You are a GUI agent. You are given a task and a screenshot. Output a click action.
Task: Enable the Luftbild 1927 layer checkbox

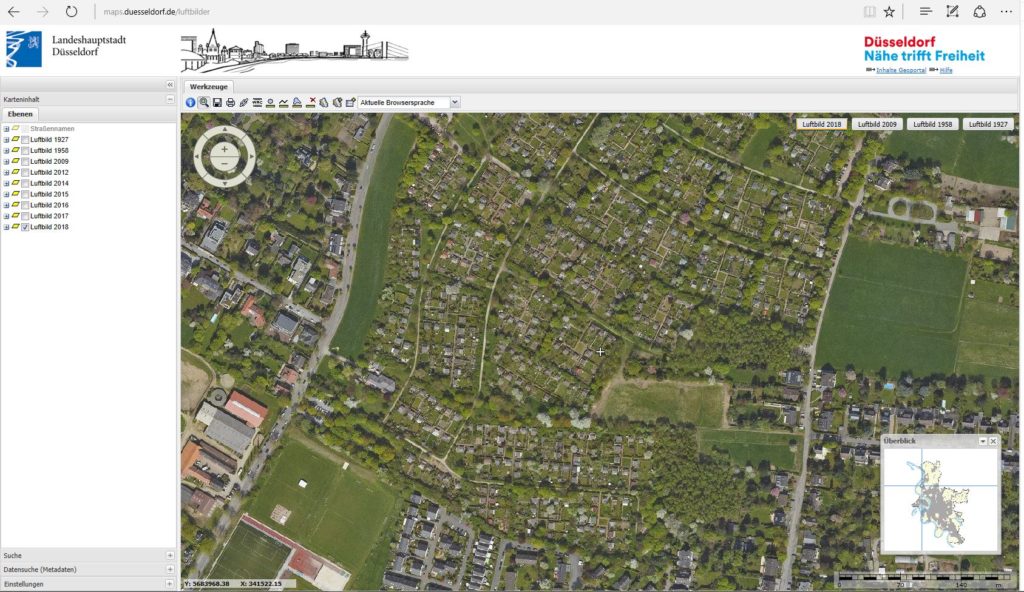(x=25, y=140)
